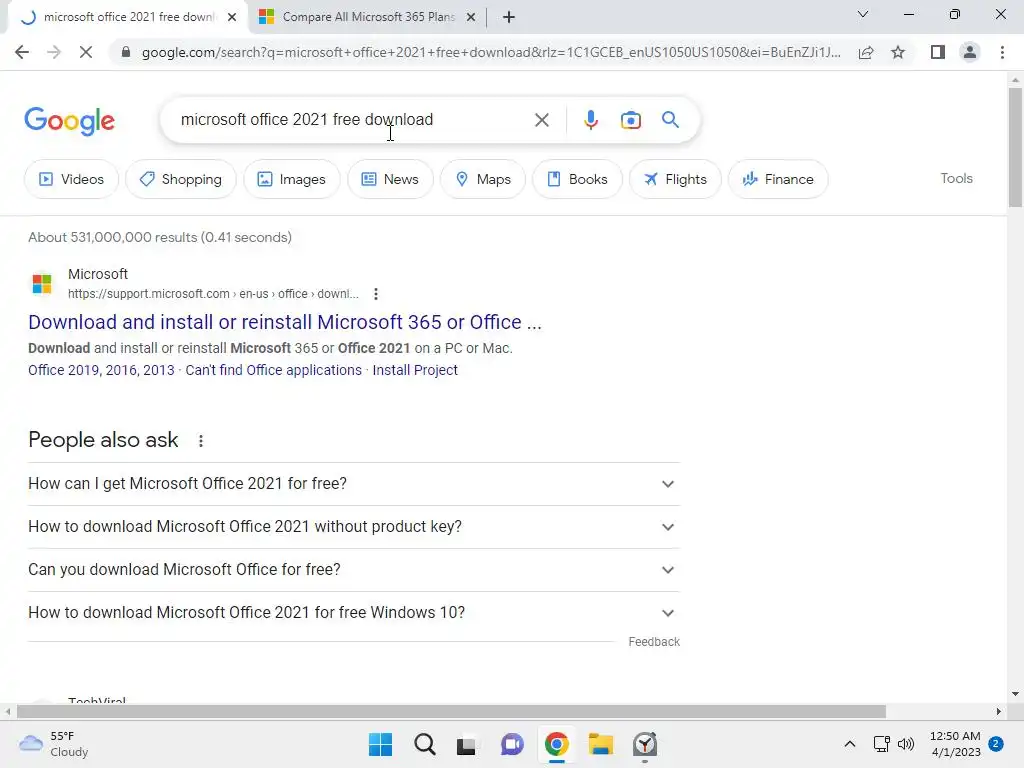The width and height of the screenshot is (1024, 768).
Task: Show hidden system tray icons
Action: [850, 744]
